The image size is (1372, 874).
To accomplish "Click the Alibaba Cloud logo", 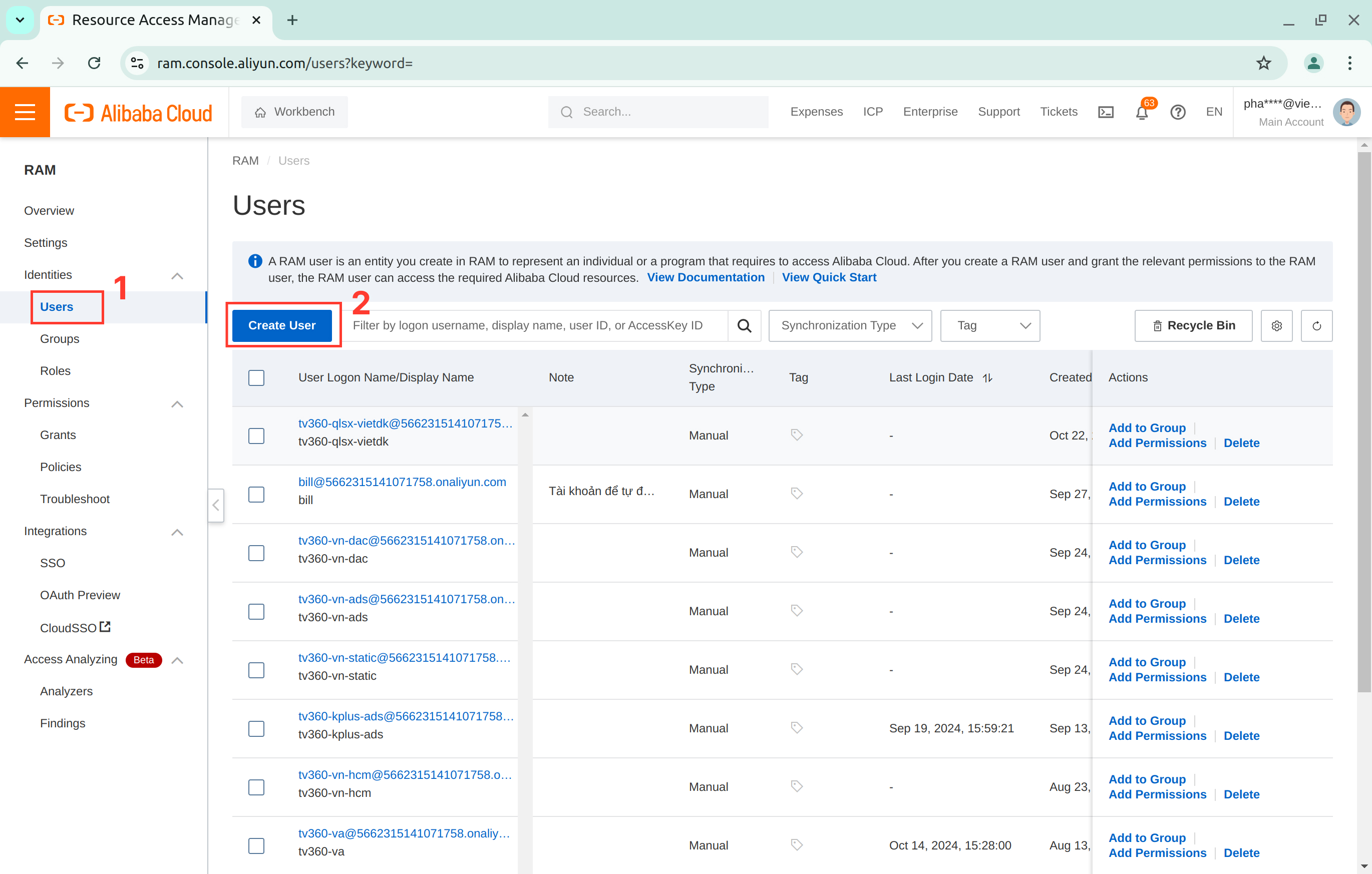I will [x=139, y=112].
